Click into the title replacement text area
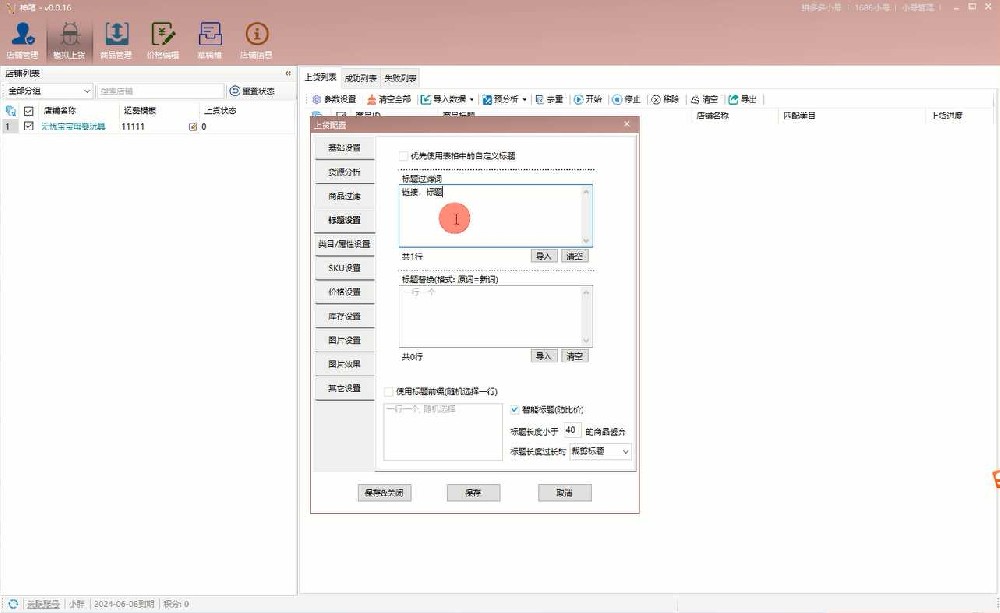 (490, 316)
